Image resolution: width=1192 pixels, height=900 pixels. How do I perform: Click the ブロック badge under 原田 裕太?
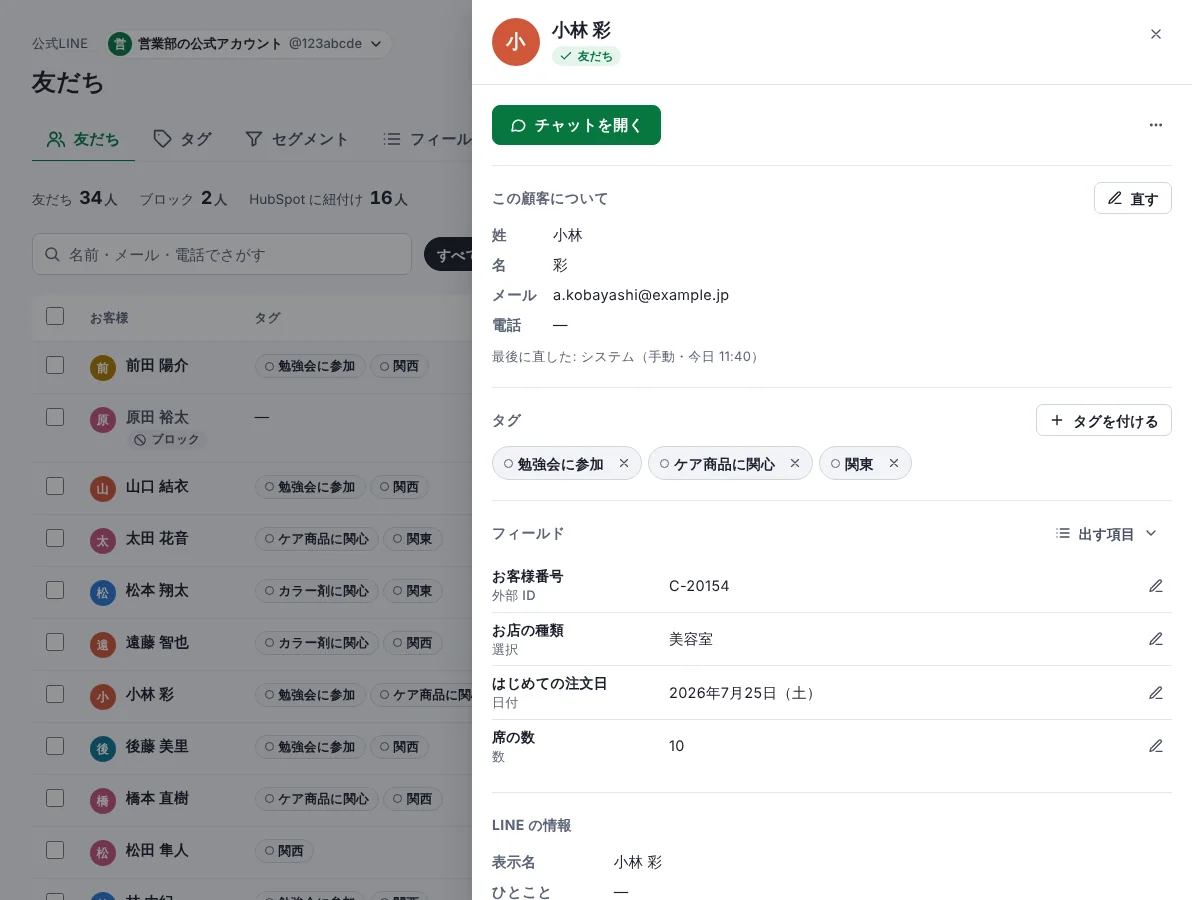[x=166, y=439]
